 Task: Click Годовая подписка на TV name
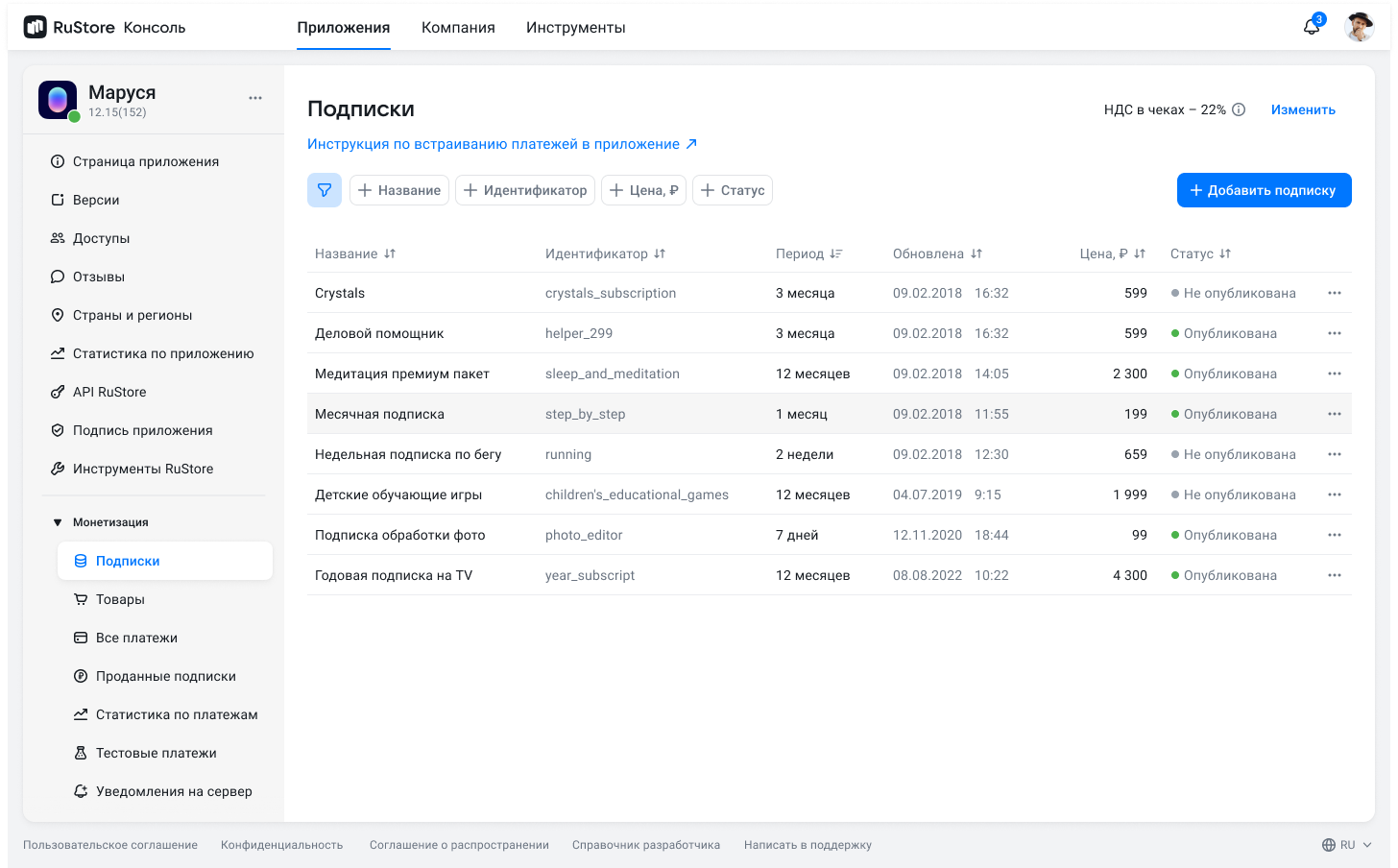(x=394, y=575)
